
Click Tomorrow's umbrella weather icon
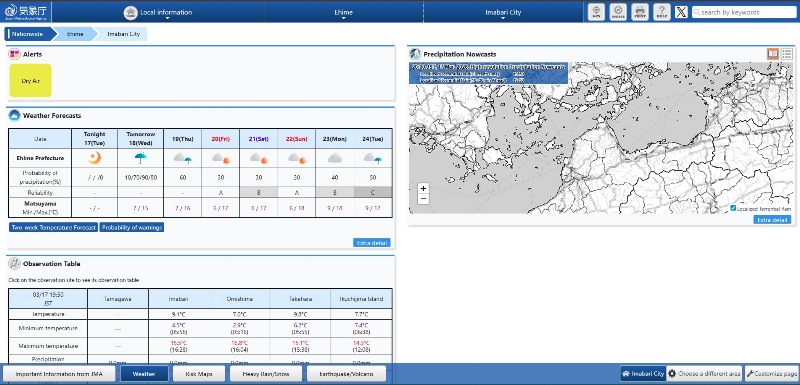(140, 158)
